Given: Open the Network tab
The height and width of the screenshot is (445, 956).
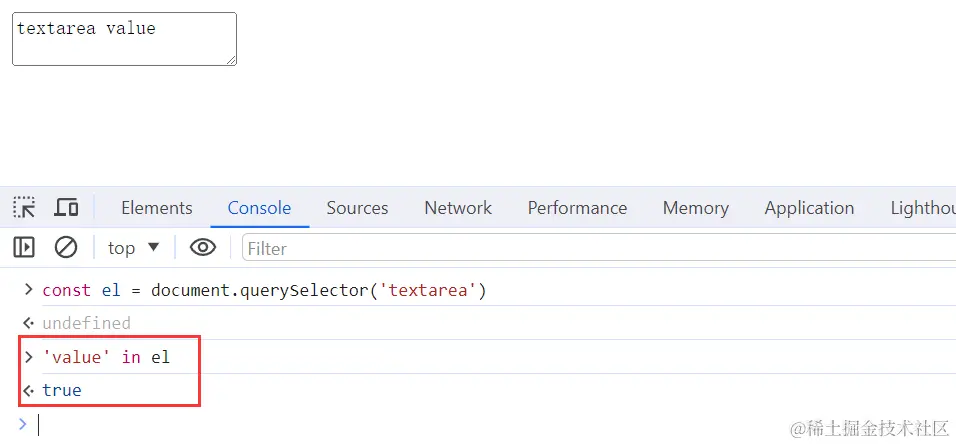Looking at the screenshot, I should [458, 208].
